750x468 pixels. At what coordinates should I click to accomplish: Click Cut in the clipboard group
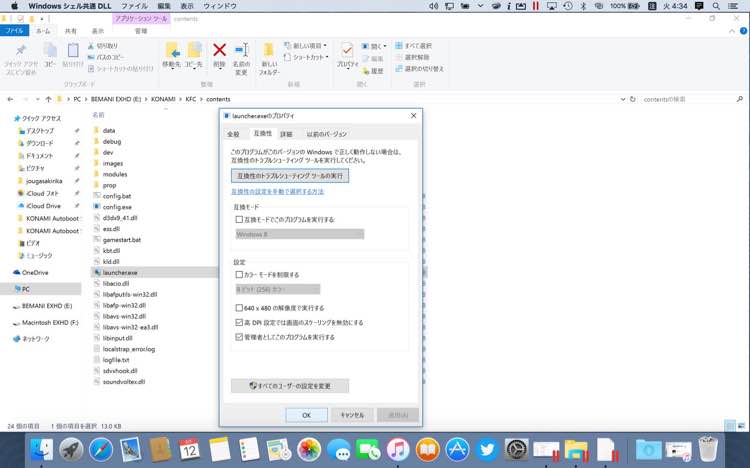pyautogui.click(x=103, y=46)
